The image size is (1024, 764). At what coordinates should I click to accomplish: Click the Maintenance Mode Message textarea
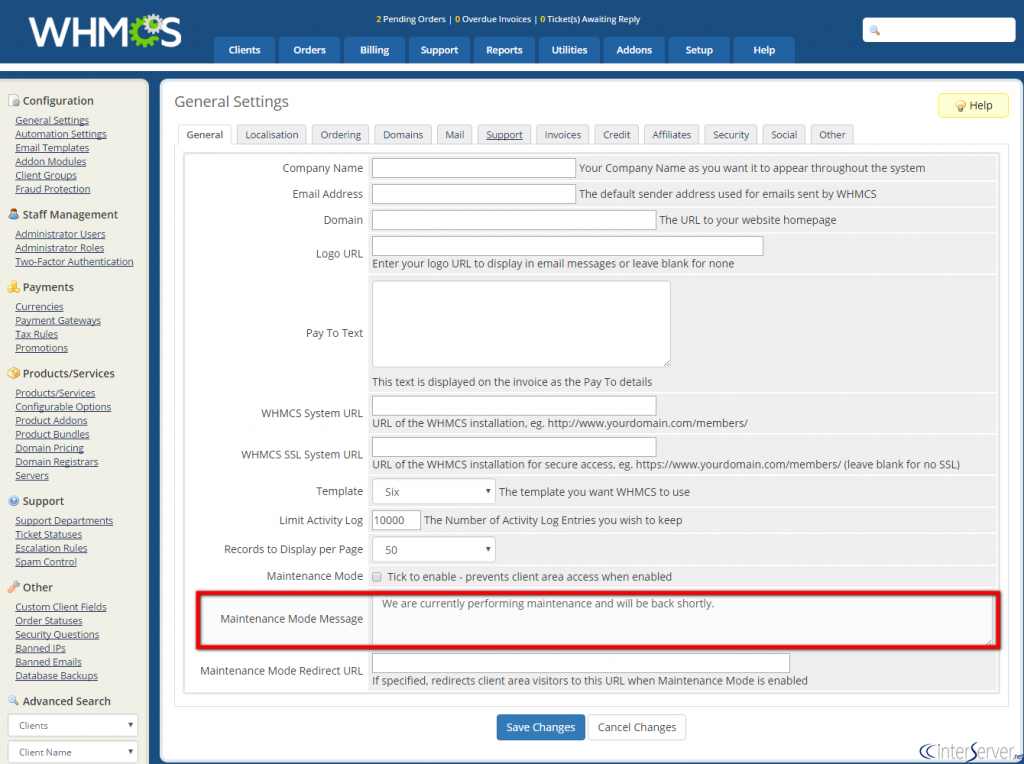coord(683,619)
